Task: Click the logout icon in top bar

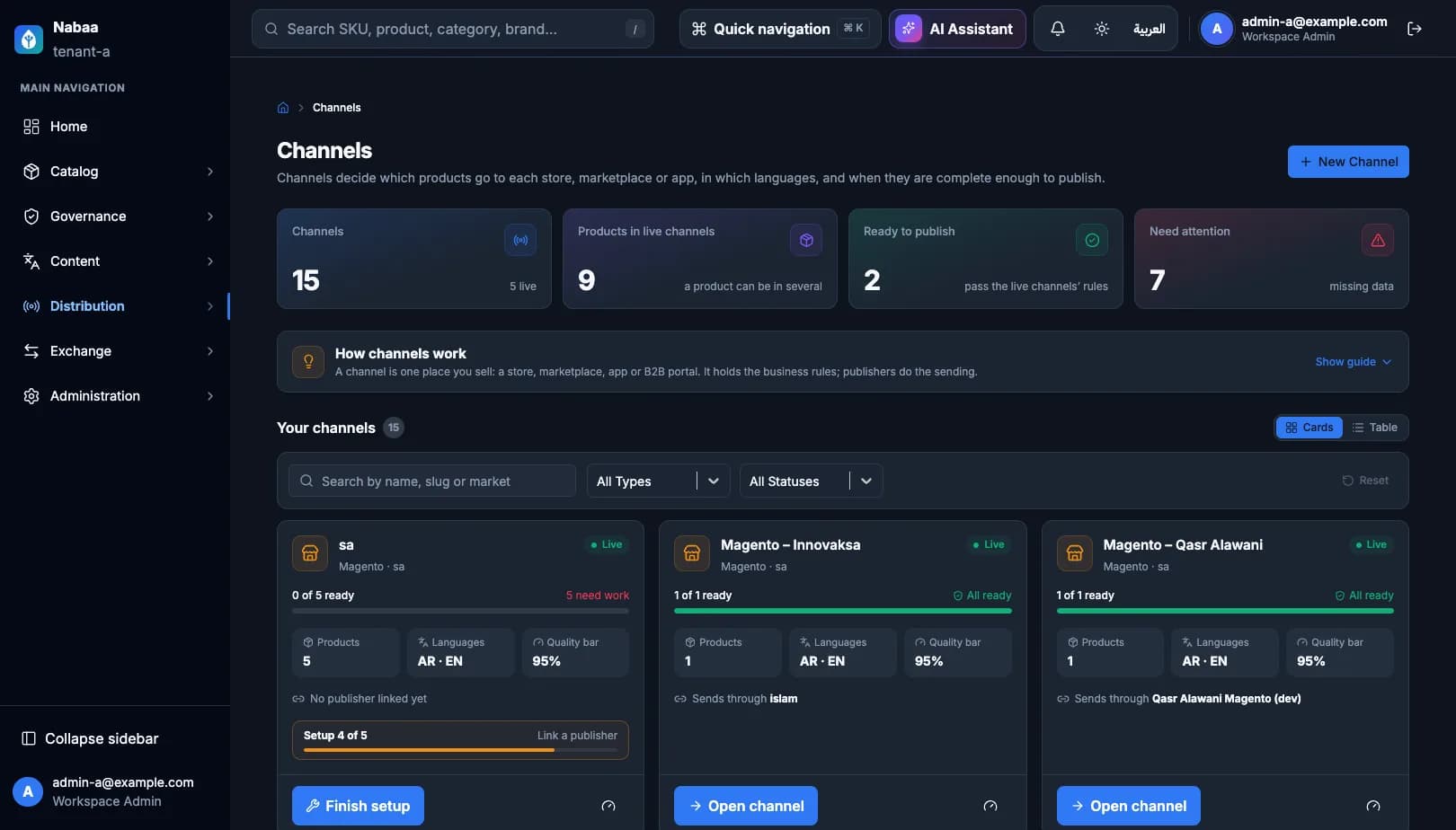Action: click(1415, 29)
